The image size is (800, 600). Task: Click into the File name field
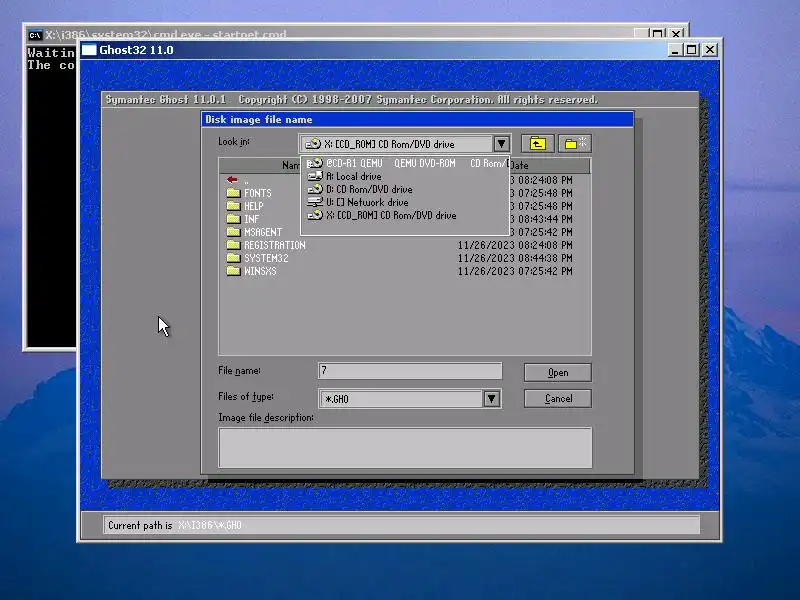coord(410,371)
